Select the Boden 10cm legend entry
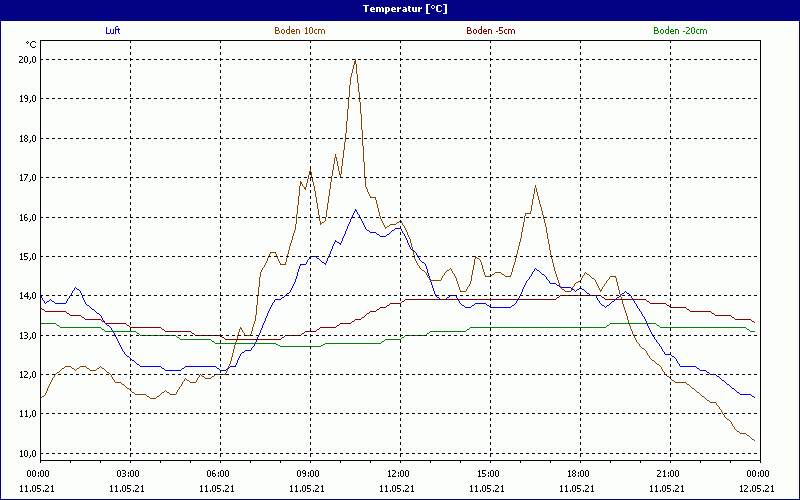800x500 pixels. pyautogui.click(x=300, y=31)
